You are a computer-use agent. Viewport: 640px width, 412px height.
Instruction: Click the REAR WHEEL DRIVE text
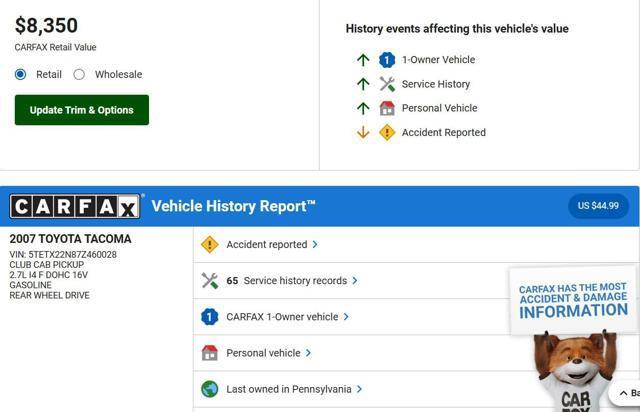pyautogui.click(x=49, y=295)
